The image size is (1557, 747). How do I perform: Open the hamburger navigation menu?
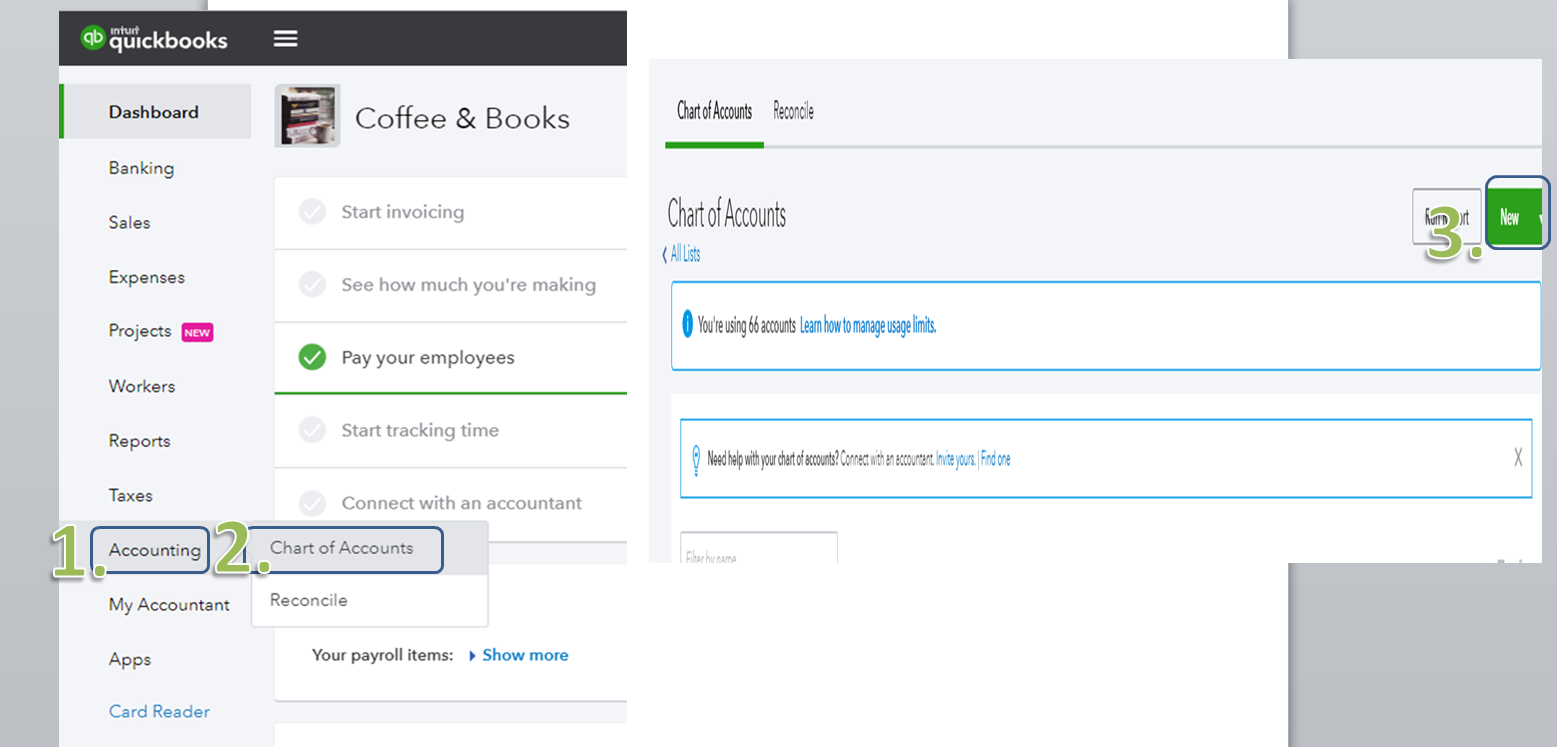pyautogui.click(x=285, y=38)
